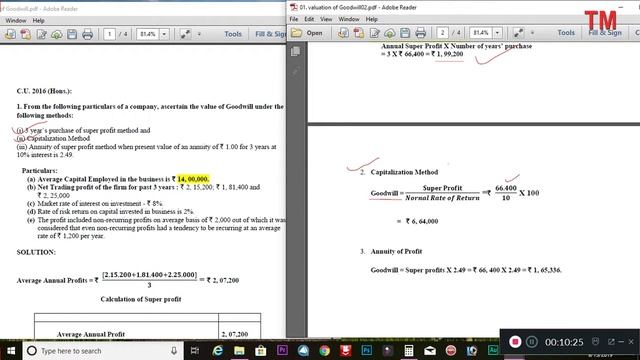The width and height of the screenshot is (640, 360).
Task: Show page thumbnails panel in right Reader sidebar
Action: tap(296, 51)
